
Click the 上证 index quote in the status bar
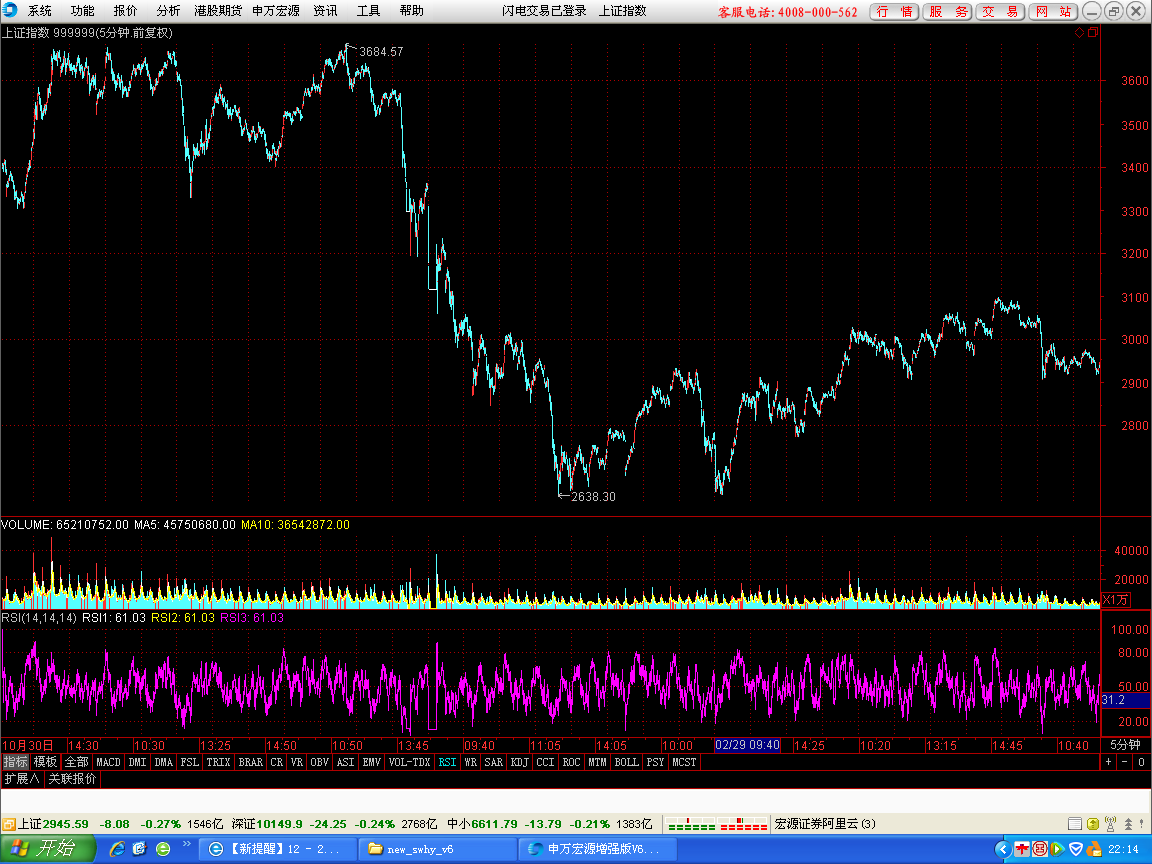click(x=120, y=824)
